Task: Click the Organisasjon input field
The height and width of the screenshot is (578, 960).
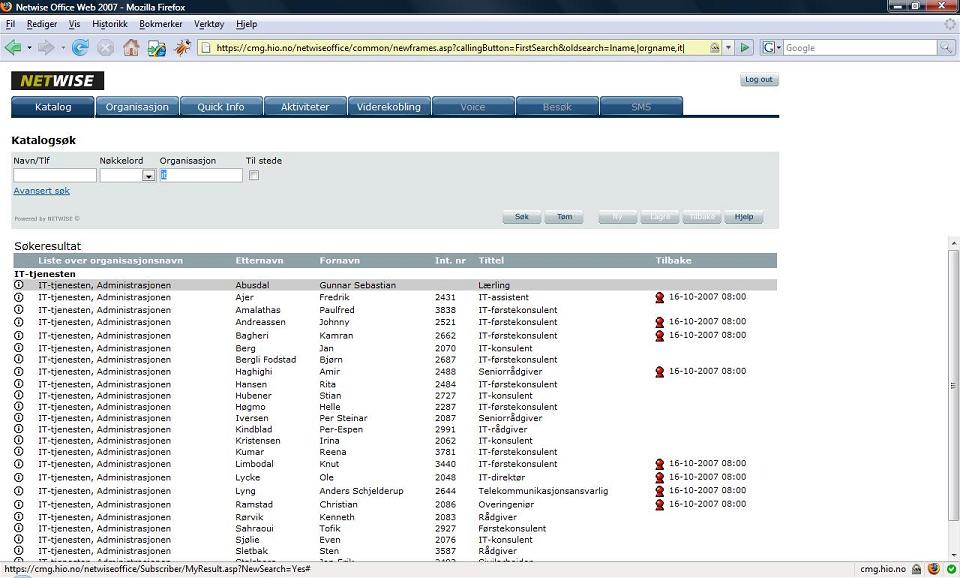Action: [201, 175]
